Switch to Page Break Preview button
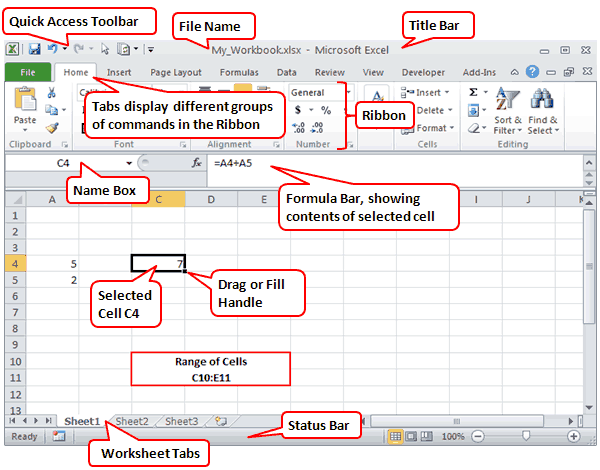Screen dimensions: 600x470 point(427,436)
